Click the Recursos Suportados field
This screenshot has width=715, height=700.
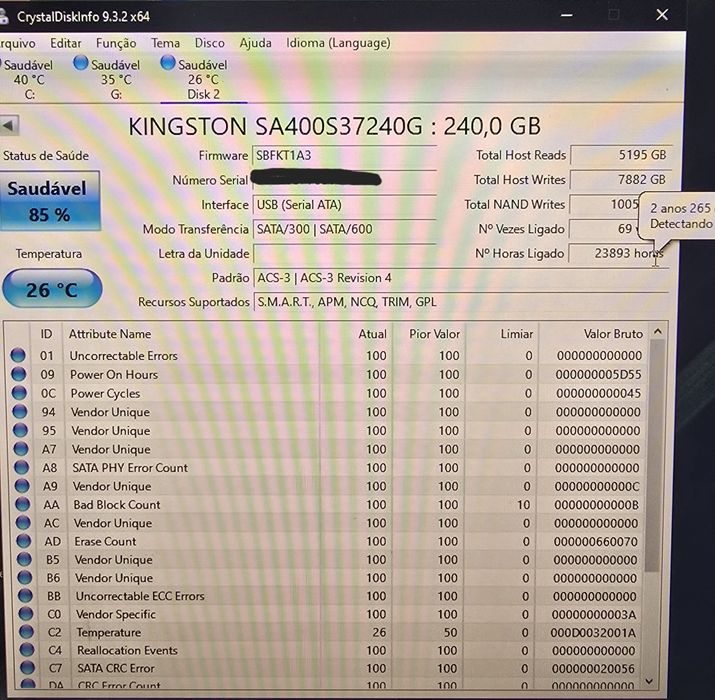click(x=461, y=302)
